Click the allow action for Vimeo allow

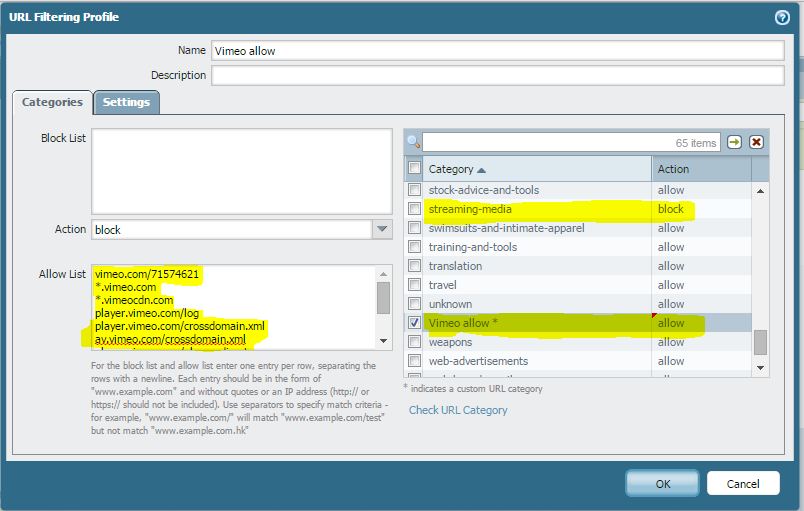671,323
